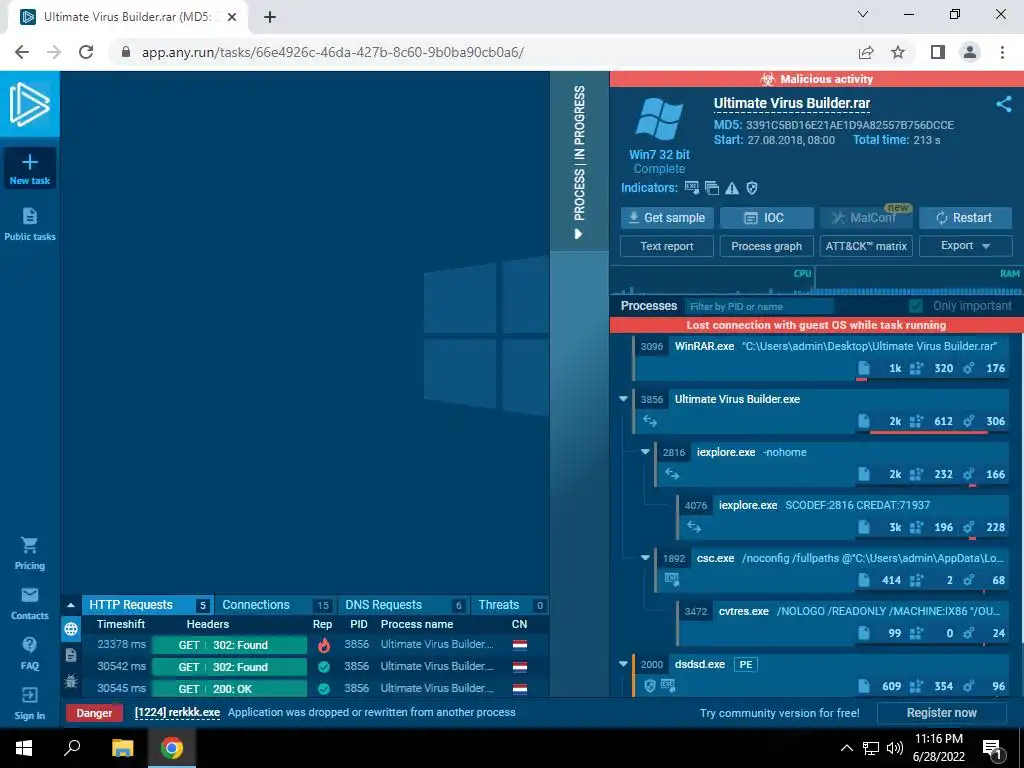
Task: Select the file view icon beside requests
Action: [x=71, y=655]
